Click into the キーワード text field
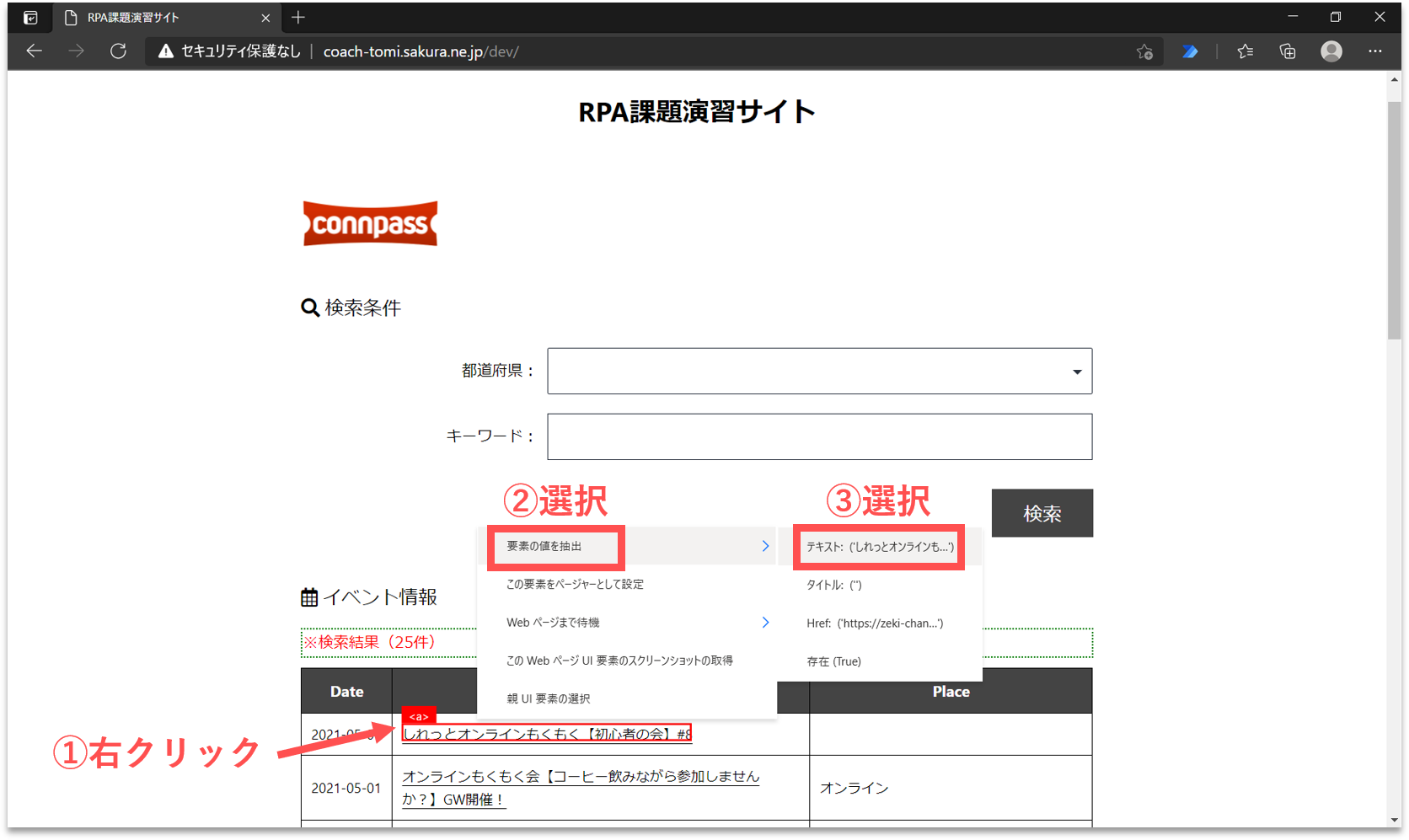This screenshot has width=1409, height=840. (x=819, y=436)
